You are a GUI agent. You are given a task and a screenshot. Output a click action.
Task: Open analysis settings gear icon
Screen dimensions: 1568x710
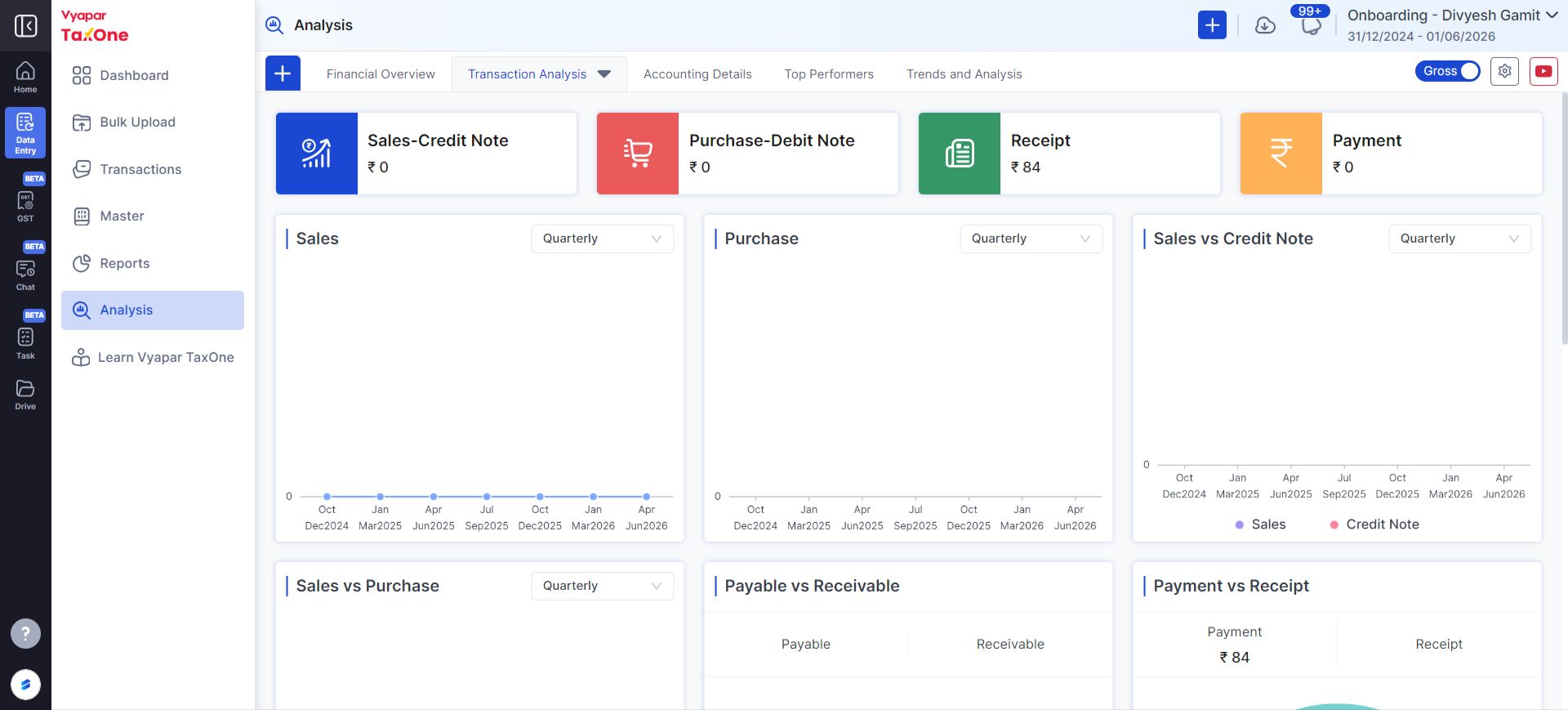point(1504,71)
